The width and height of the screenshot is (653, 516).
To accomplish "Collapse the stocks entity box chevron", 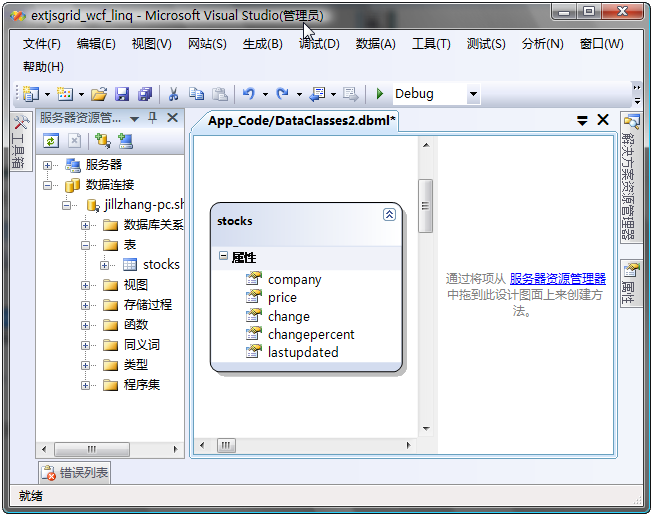I will tap(389, 214).
